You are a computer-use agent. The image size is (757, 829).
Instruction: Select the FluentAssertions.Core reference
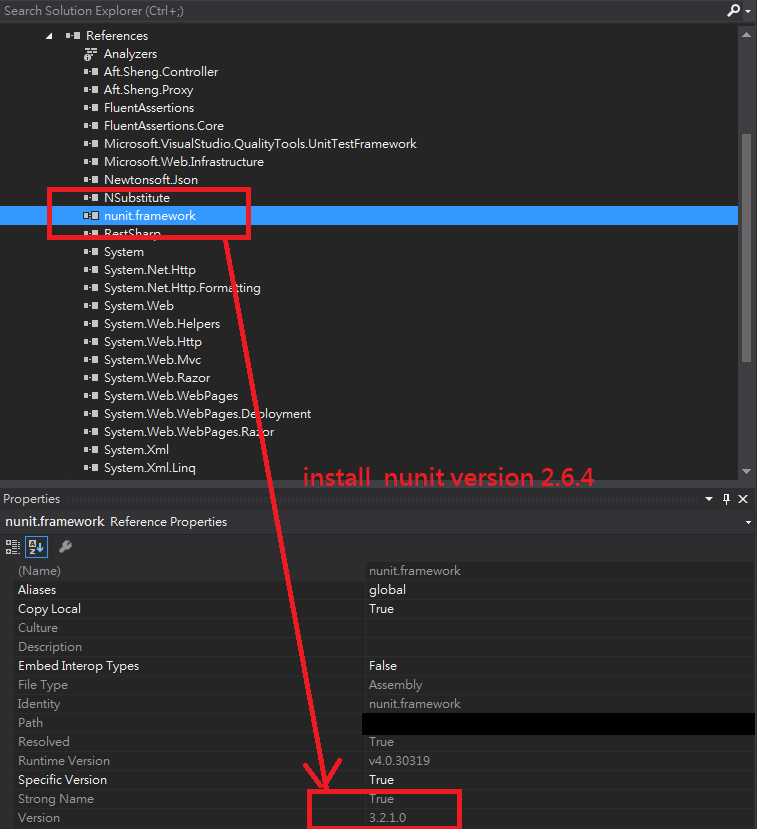(x=164, y=126)
